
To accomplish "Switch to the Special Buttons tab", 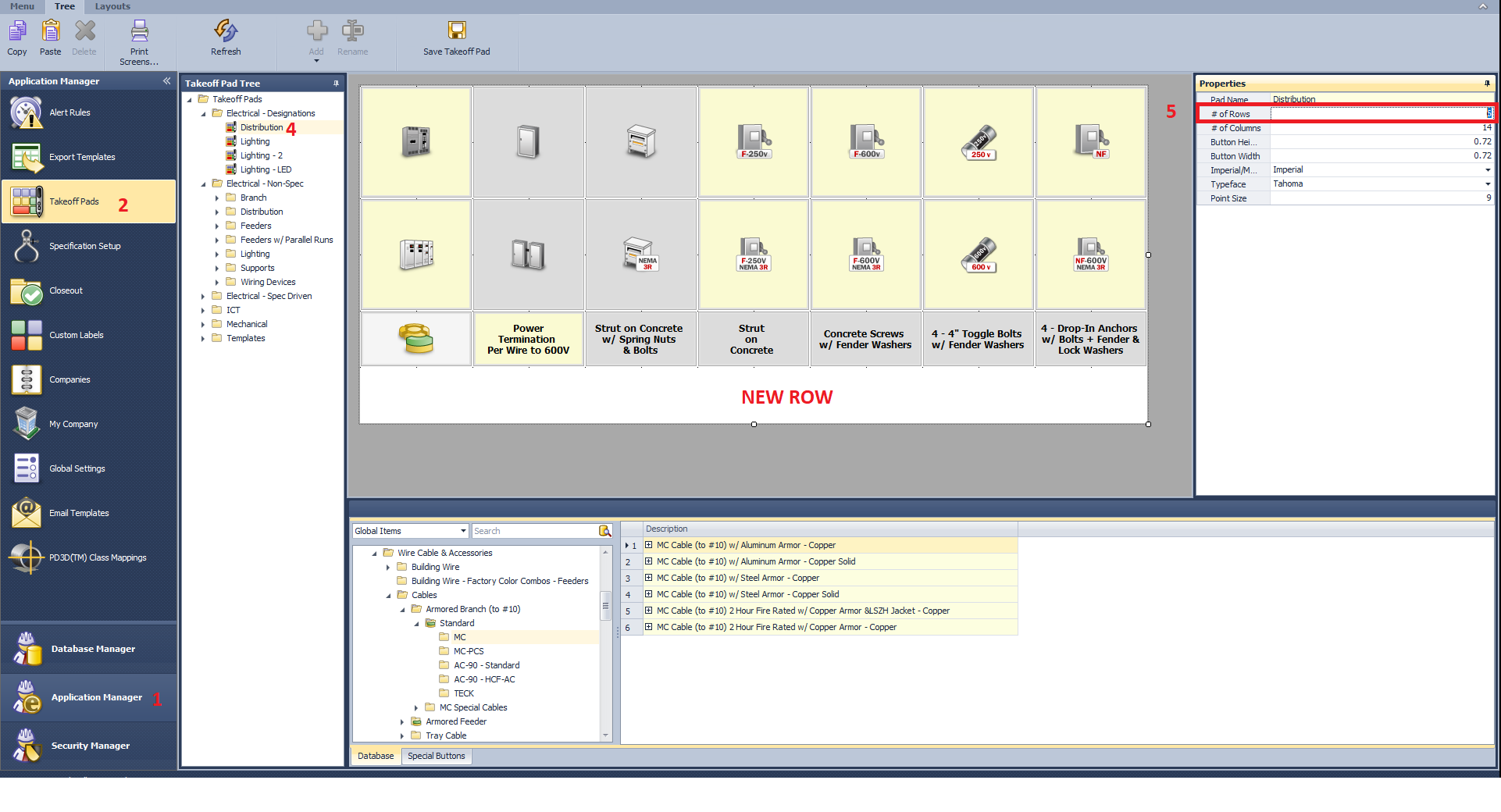I will pos(436,755).
